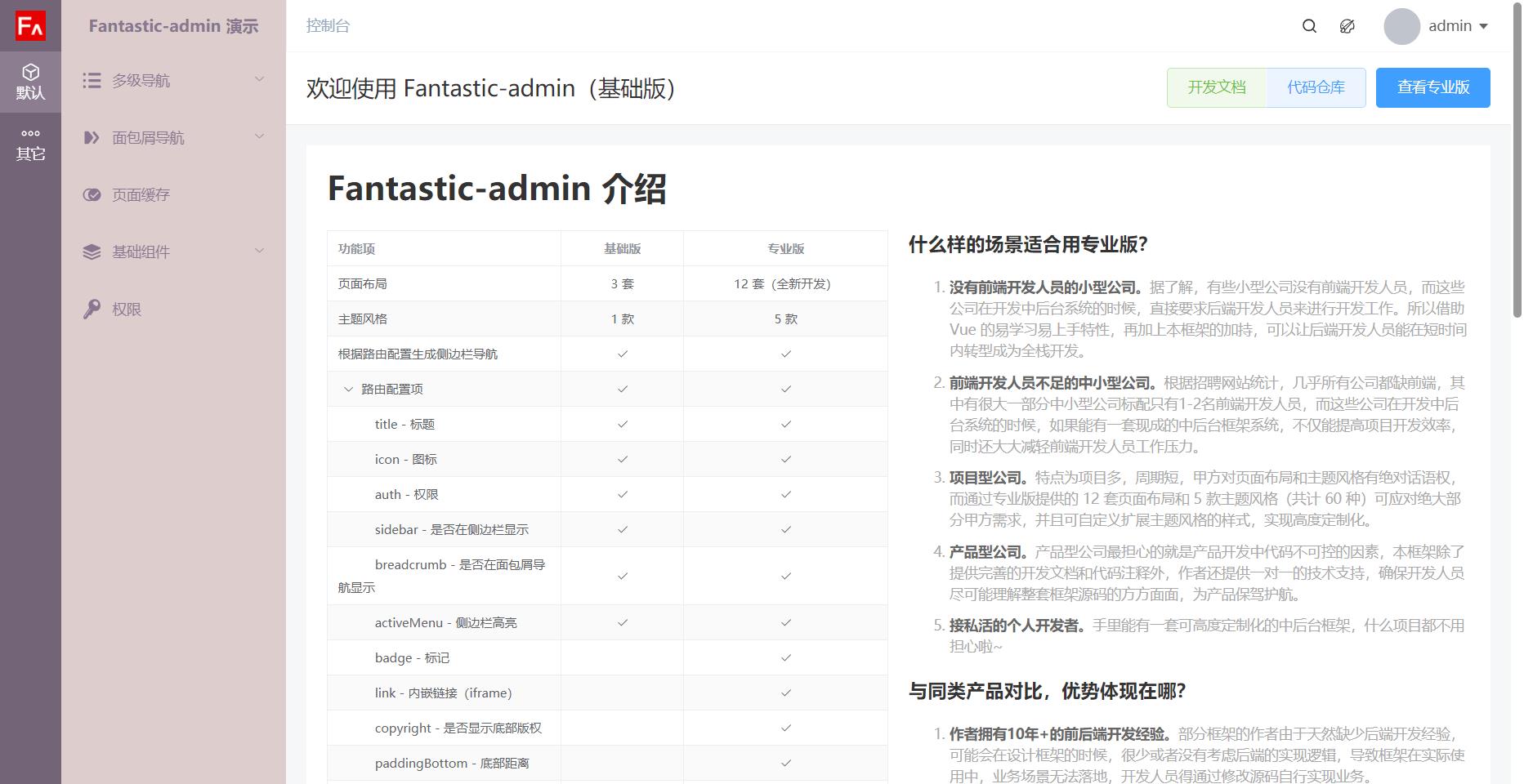Click the copyright - 是否显示底部版权 row
The height and width of the screenshot is (784, 1524).
tap(607, 728)
